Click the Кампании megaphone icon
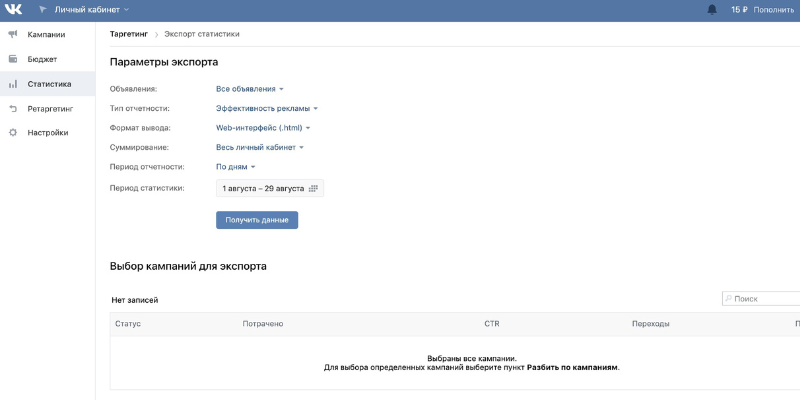This screenshot has height=400, width=800. pos(13,35)
